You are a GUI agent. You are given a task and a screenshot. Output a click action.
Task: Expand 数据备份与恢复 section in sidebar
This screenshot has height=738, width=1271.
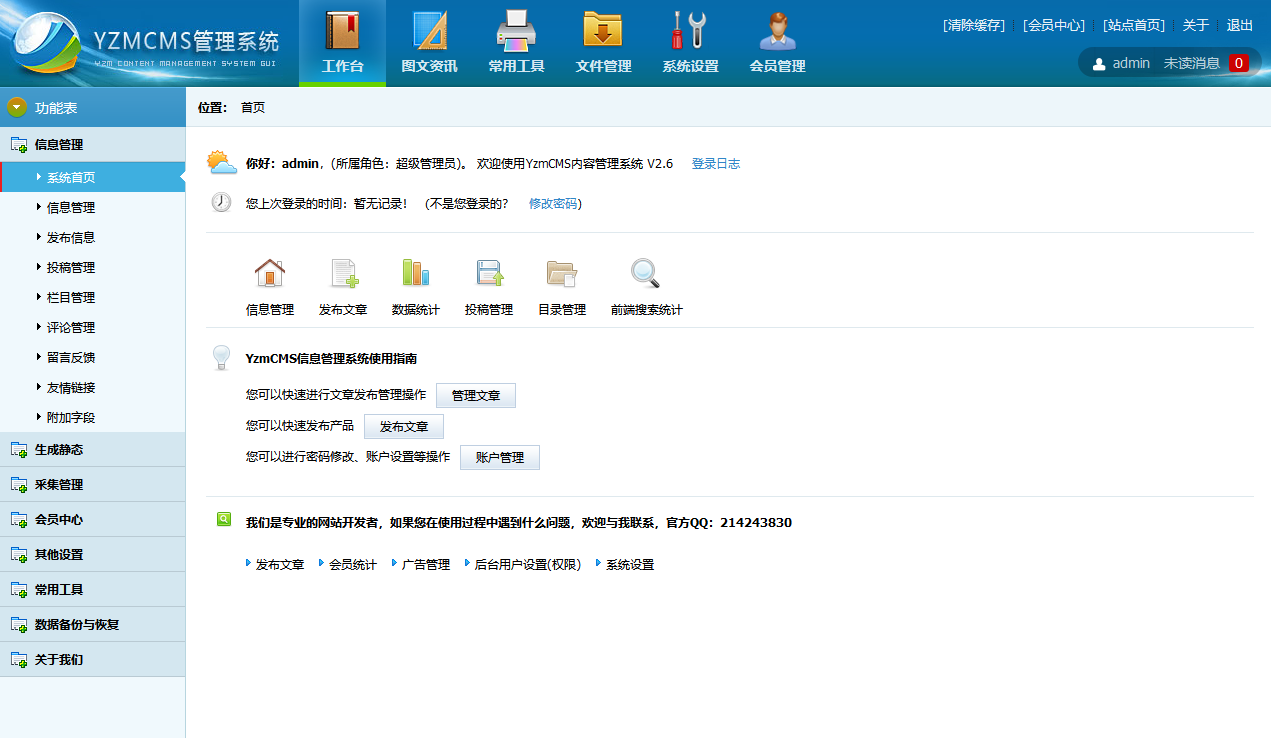coord(76,625)
